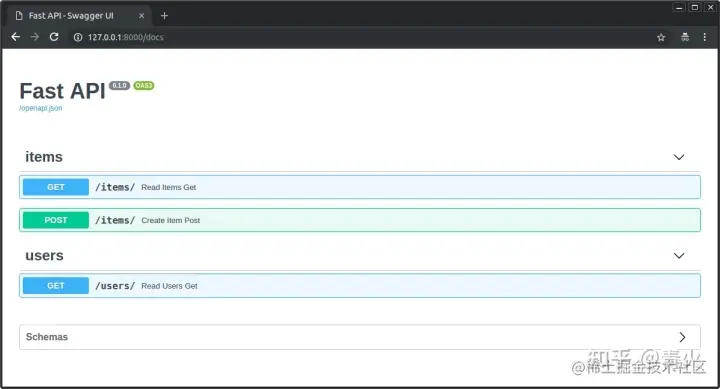
Task: Open a new tab with plus button
Action: (164, 16)
